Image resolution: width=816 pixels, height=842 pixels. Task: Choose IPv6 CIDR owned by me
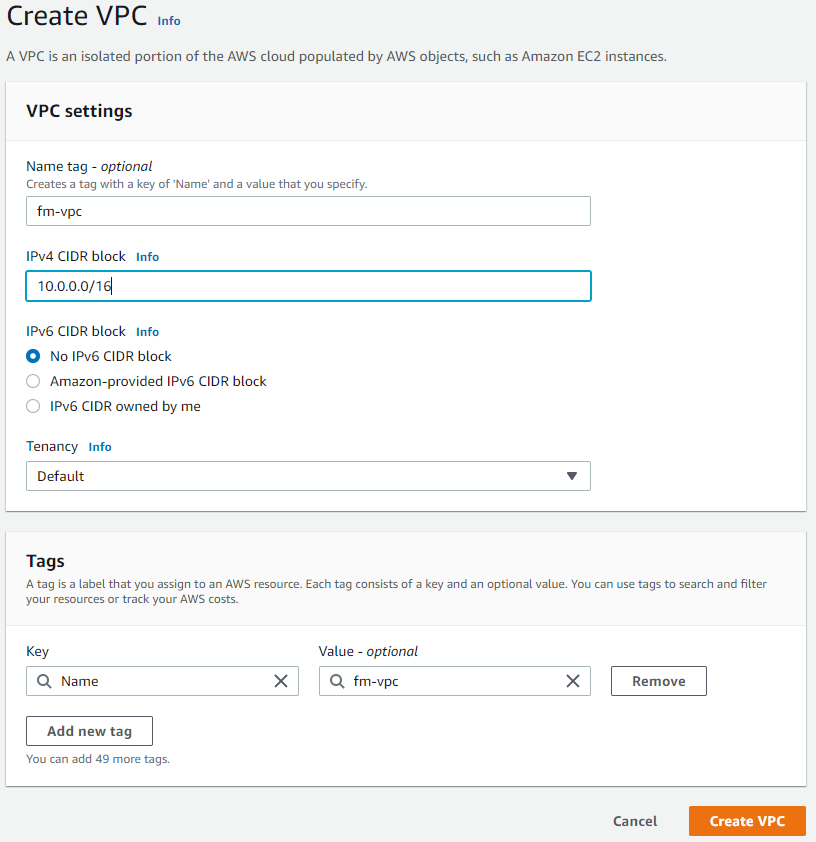[33, 406]
